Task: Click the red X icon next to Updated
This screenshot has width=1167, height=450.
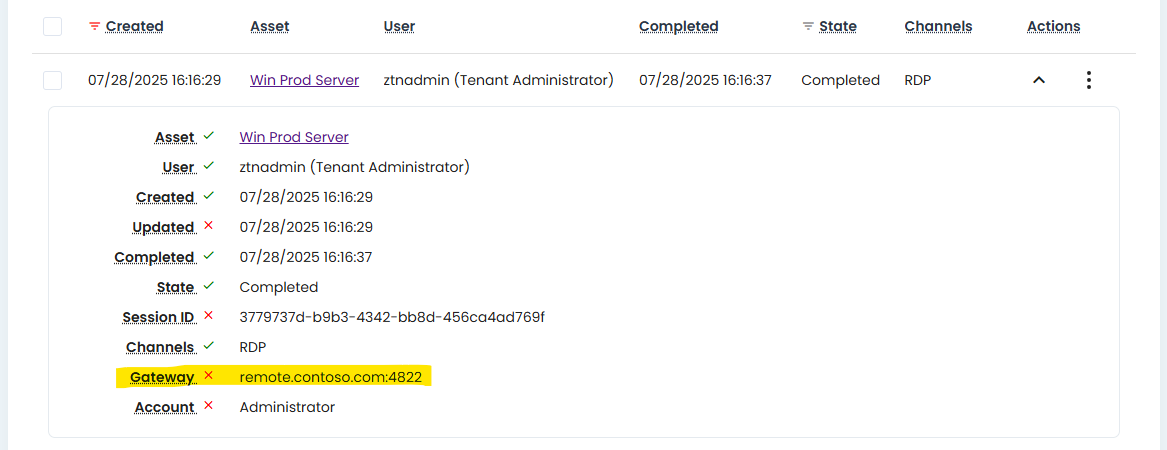Action: coord(208,226)
